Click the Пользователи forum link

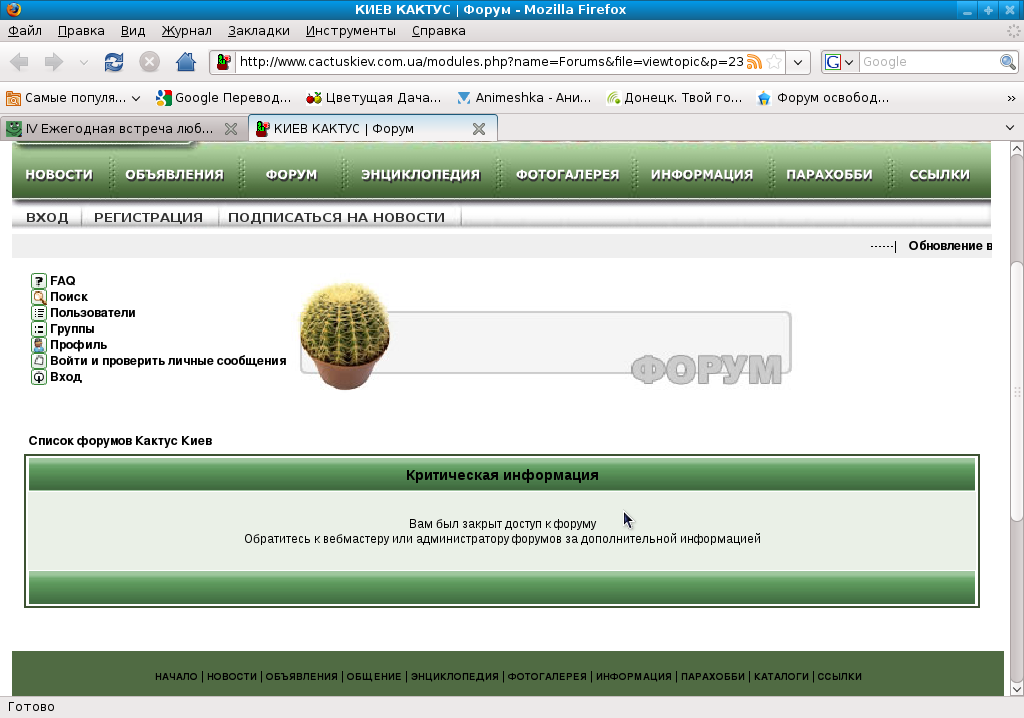pos(92,313)
